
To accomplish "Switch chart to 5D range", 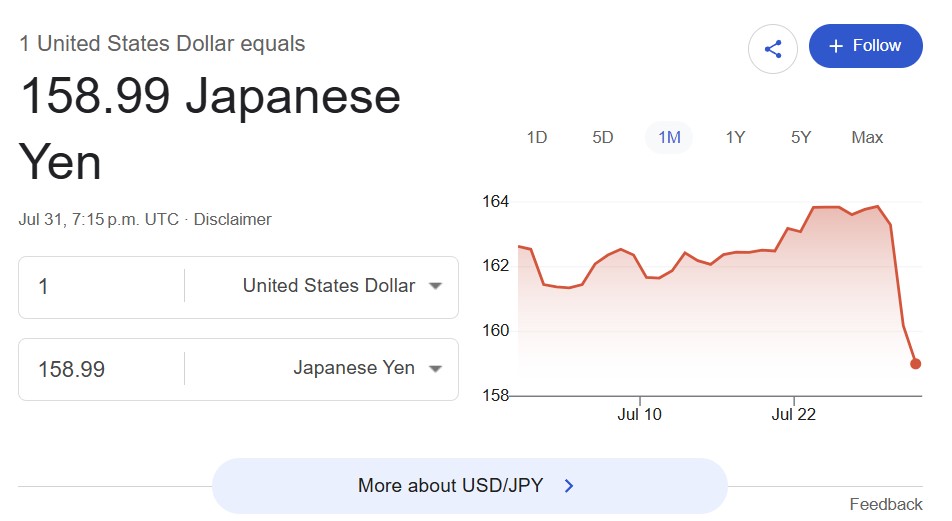I will (602, 137).
